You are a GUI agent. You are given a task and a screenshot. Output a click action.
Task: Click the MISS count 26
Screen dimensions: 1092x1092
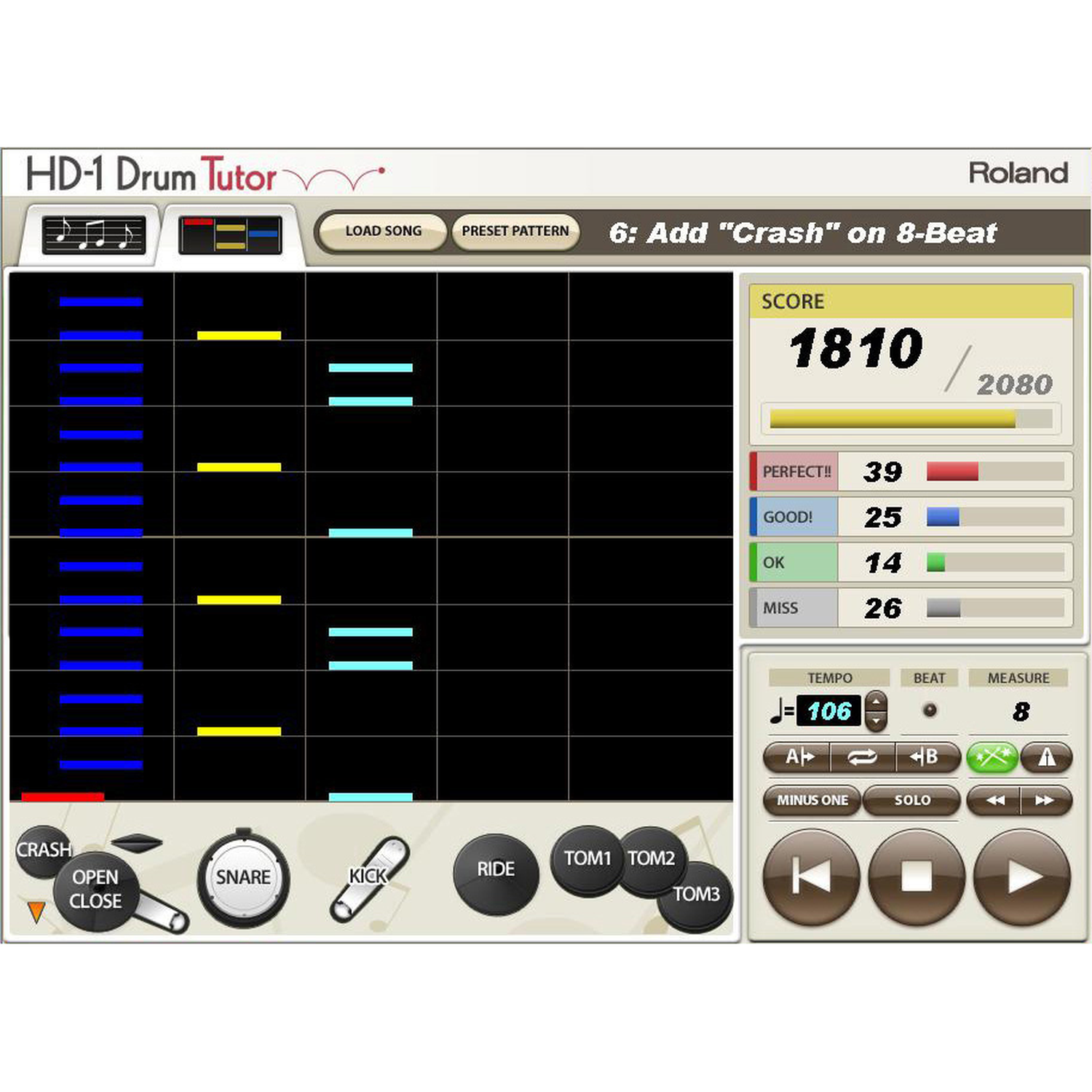click(883, 608)
